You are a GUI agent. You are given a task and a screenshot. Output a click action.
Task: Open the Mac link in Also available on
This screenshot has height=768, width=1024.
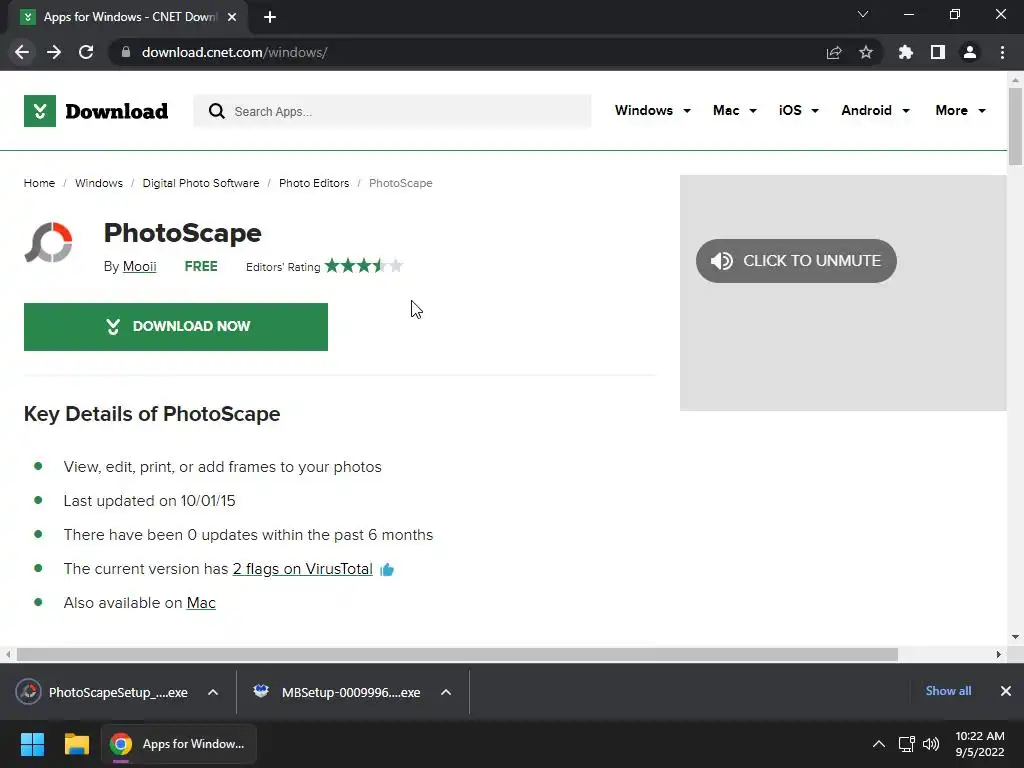coord(201,603)
